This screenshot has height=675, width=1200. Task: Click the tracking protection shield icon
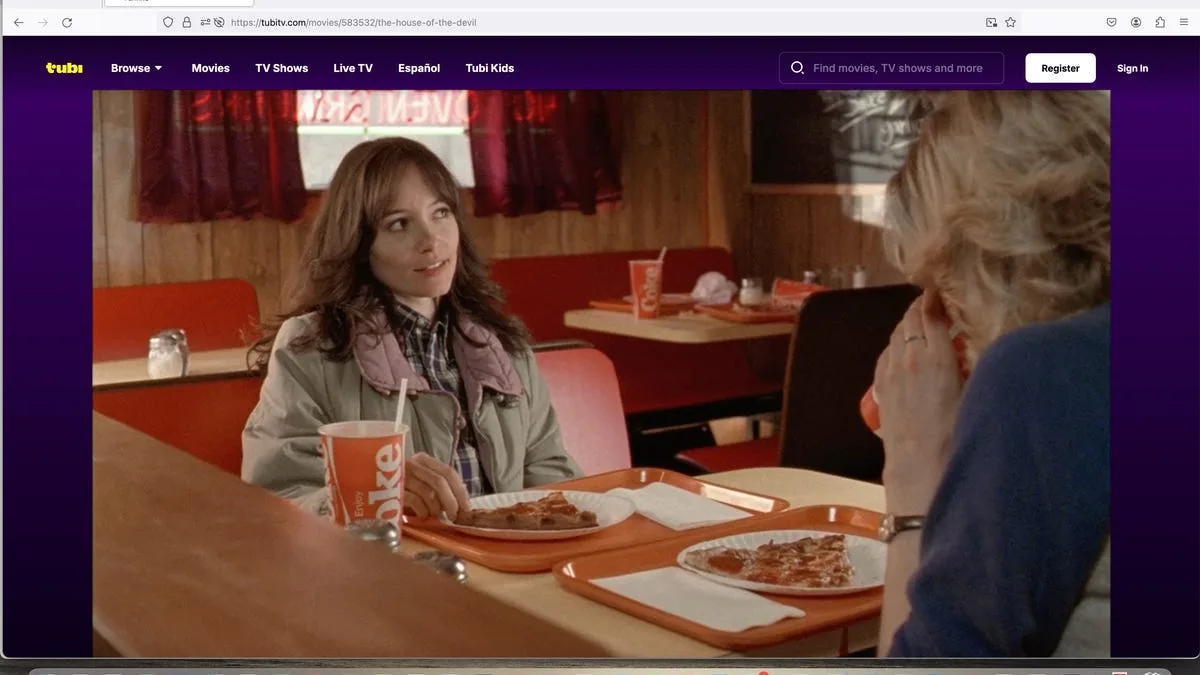tap(168, 22)
